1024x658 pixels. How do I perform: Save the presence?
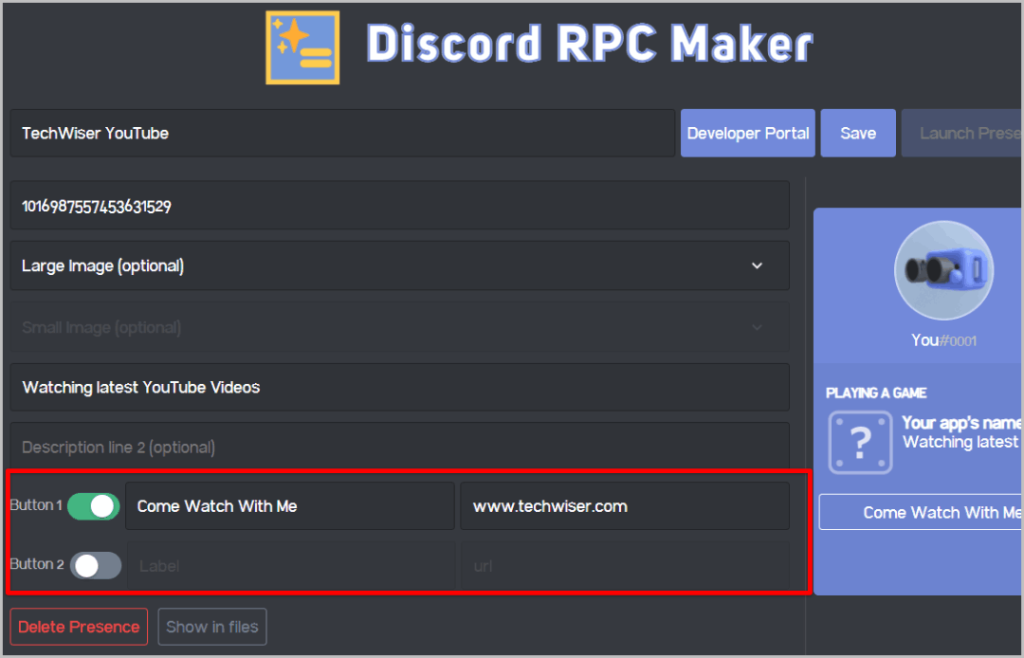pos(858,133)
